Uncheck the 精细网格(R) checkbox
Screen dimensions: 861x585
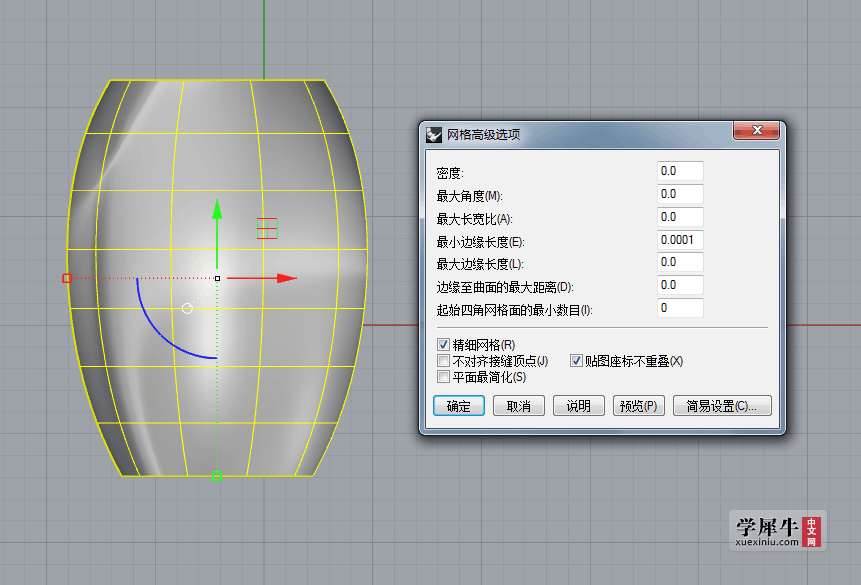pyautogui.click(x=444, y=344)
